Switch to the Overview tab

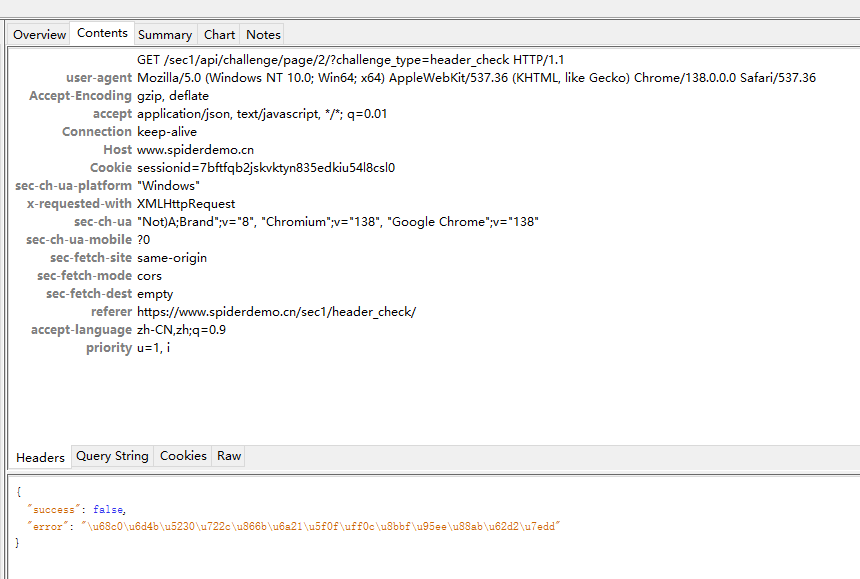(39, 34)
